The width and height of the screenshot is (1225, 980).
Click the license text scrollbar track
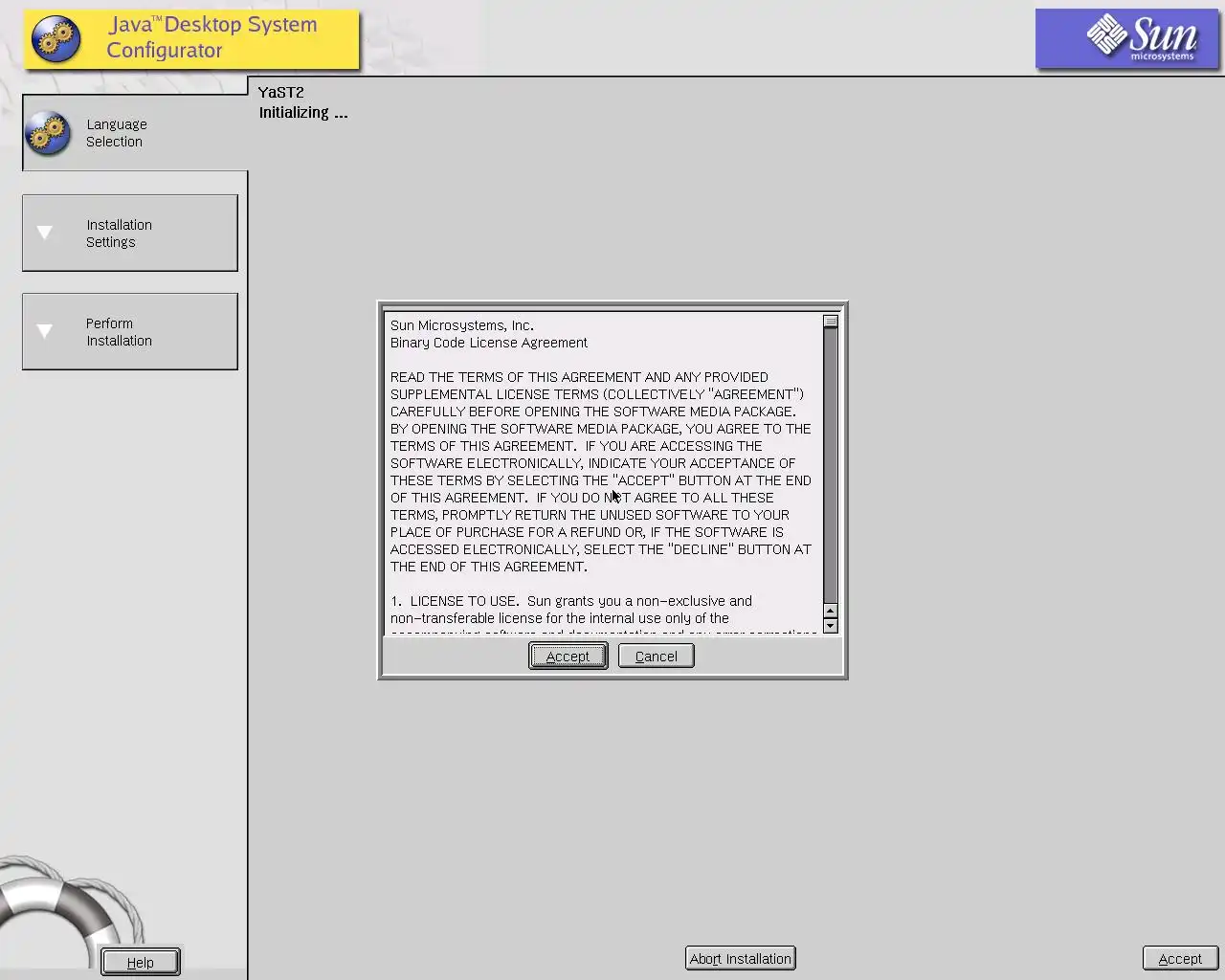click(x=831, y=465)
